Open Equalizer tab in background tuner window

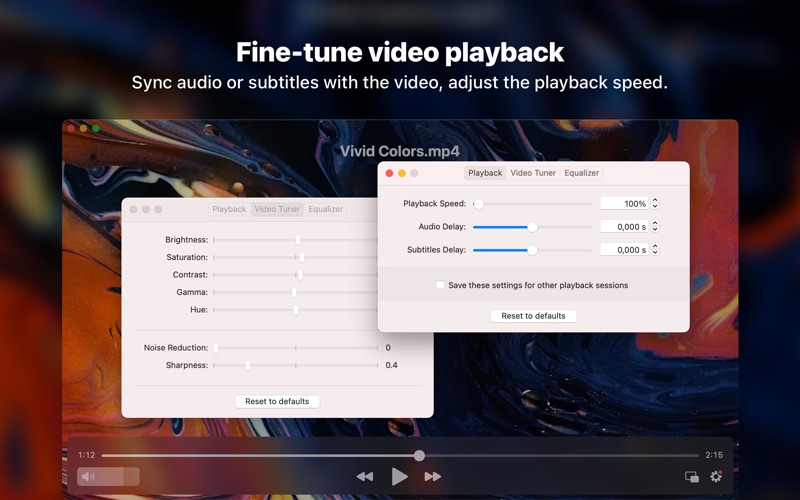[326, 209]
